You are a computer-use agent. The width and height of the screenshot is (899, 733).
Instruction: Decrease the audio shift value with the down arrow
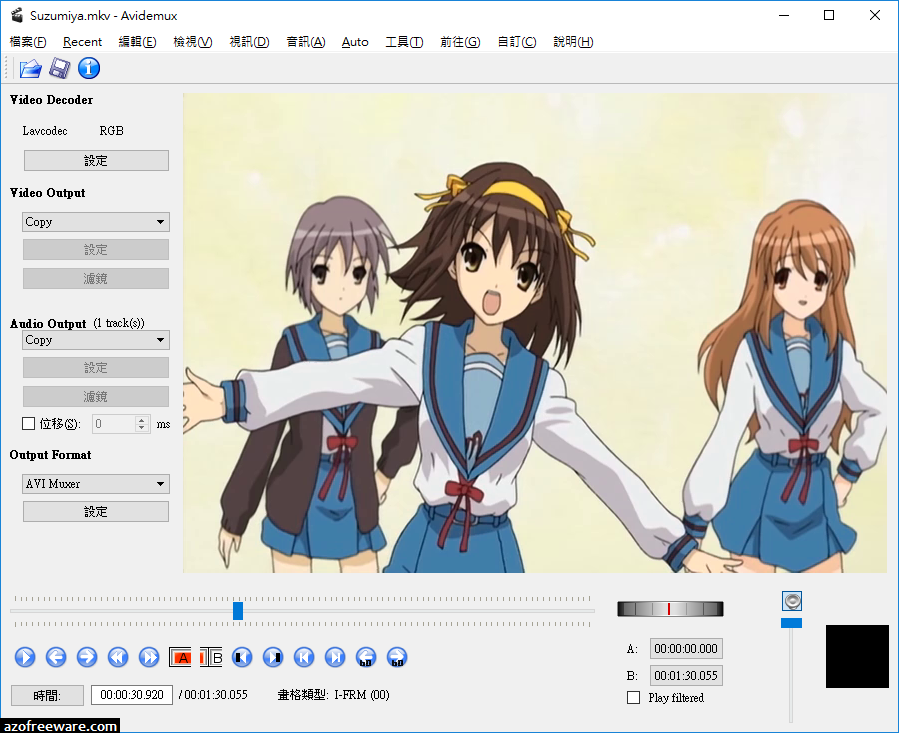pos(142,428)
